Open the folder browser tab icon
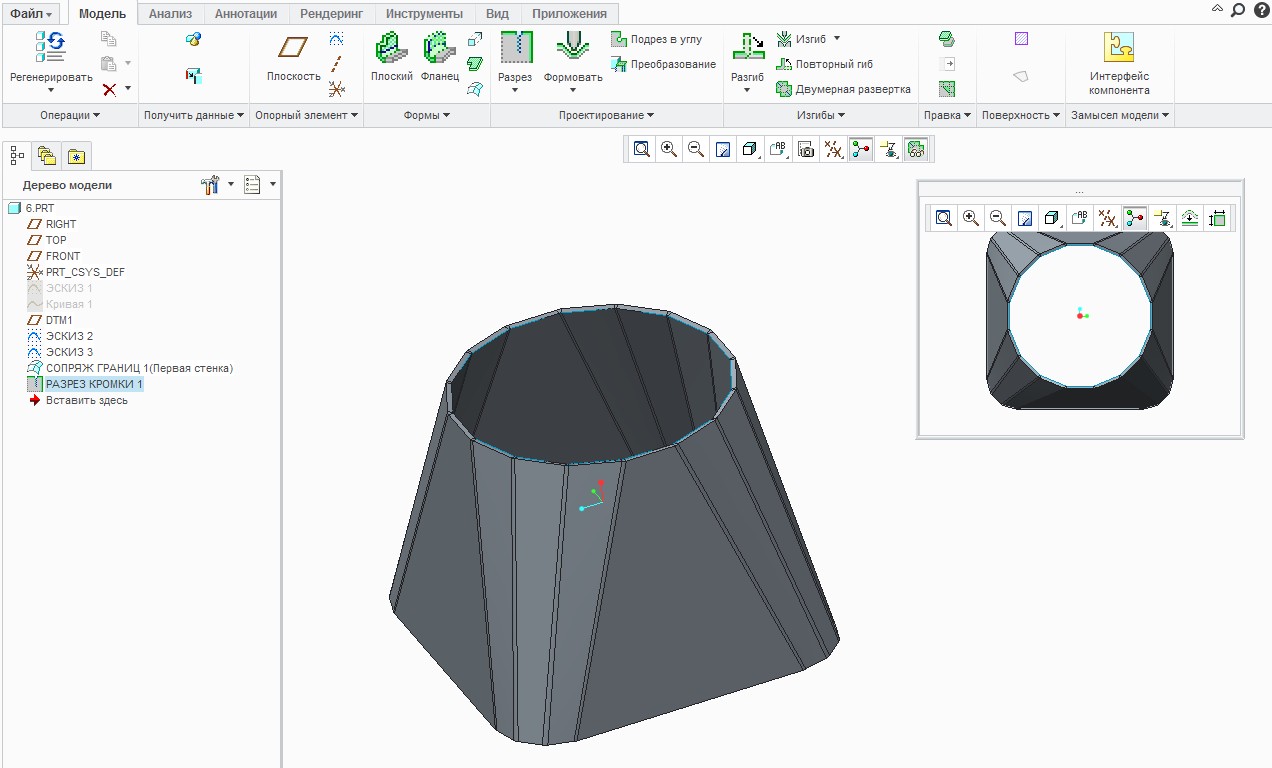The width and height of the screenshot is (1272, 768). pyautogui.click(x=46, y=155)
